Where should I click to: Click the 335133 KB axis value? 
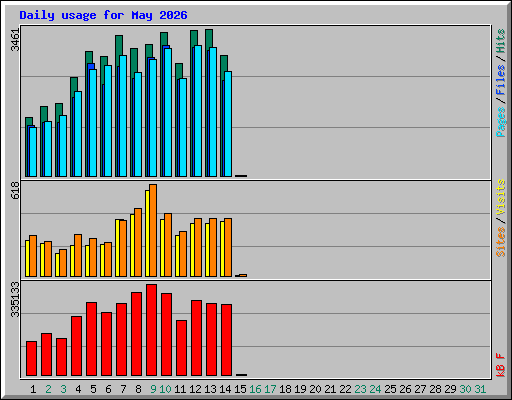(15, 299)
